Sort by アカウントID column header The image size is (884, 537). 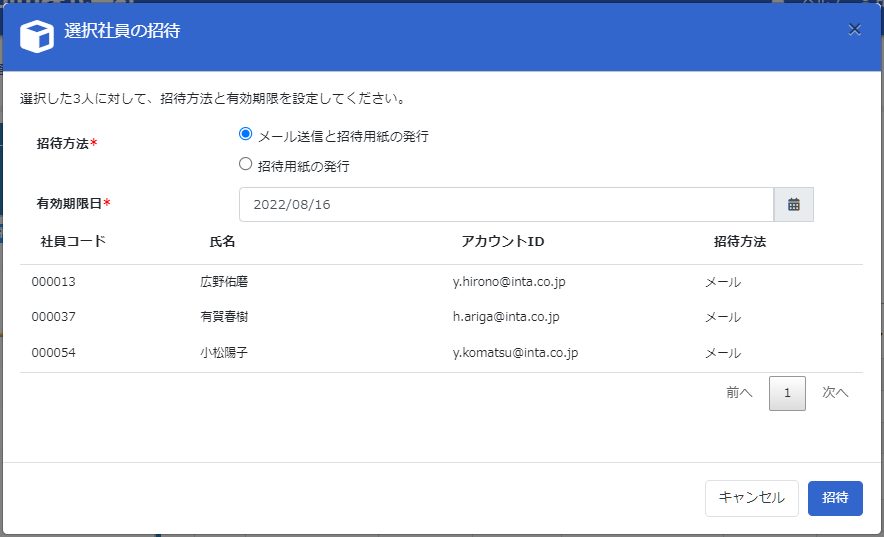[502, 242]
